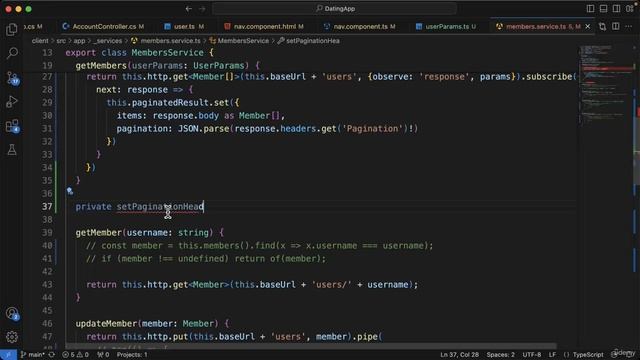Click the 'Spaces: 2' indentation setting

point(500,355)
